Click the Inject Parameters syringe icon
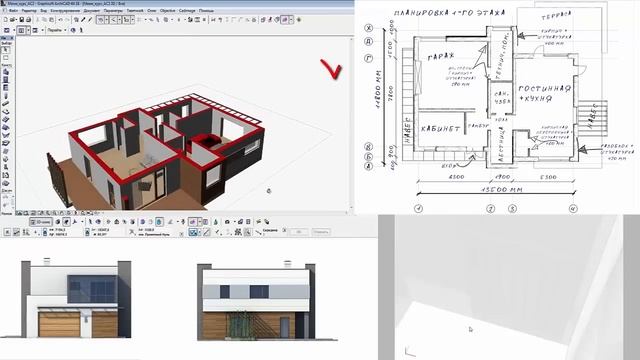Image resolution: width=640 pixels, height=360 pixels. pyautogui.click(x=90, y=20)
